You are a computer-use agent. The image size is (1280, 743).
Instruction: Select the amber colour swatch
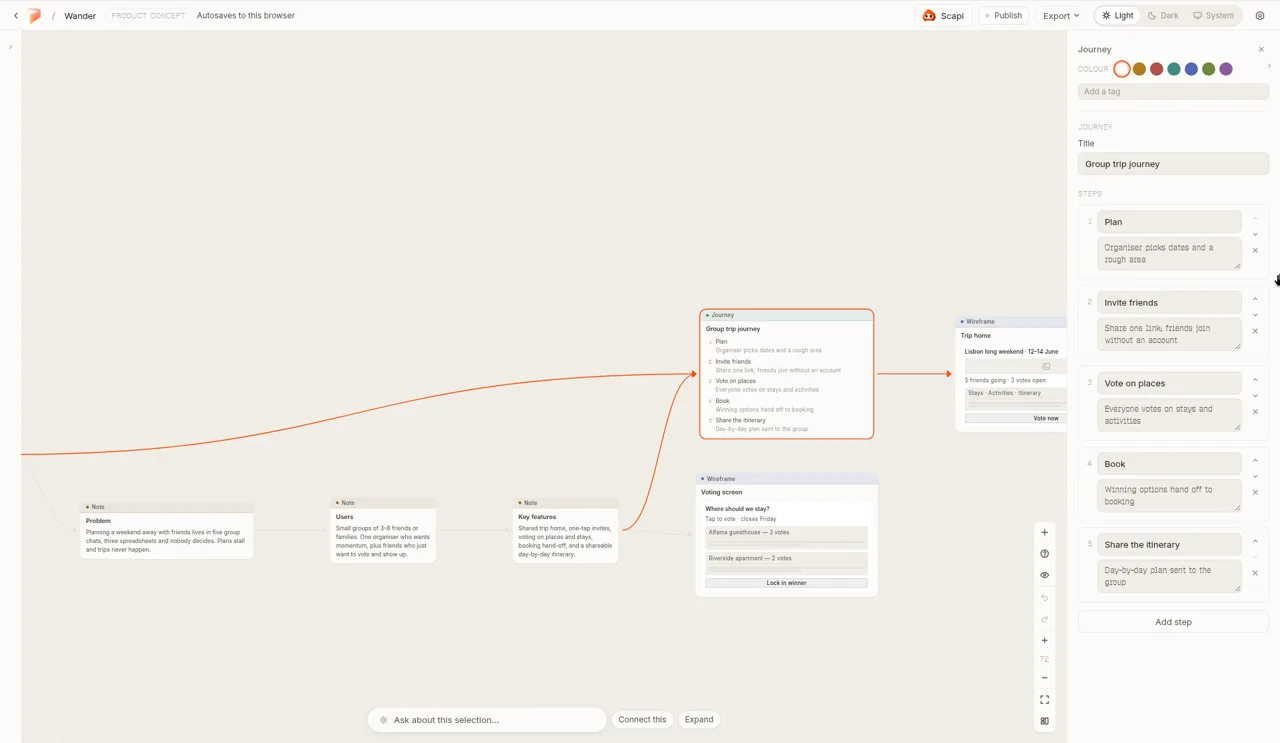click(x=1139, y=69)
